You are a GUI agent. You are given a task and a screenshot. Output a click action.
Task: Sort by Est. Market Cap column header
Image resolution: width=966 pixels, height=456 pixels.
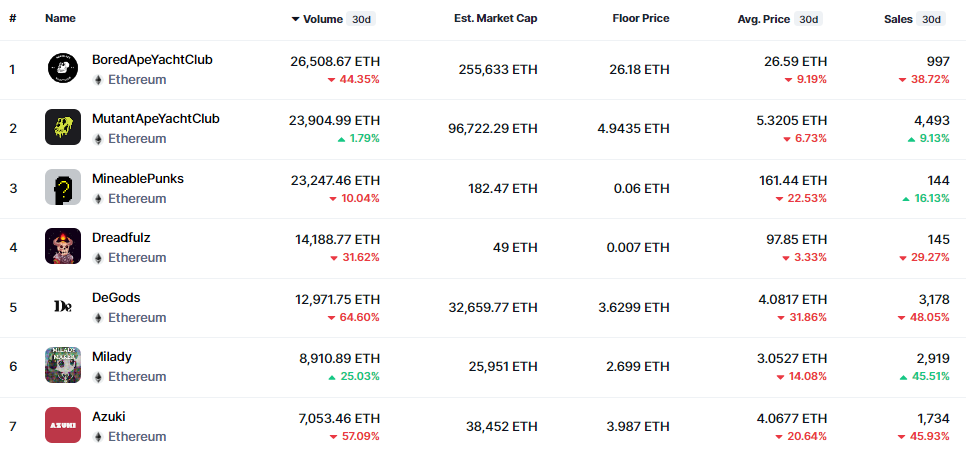point(495,18)
